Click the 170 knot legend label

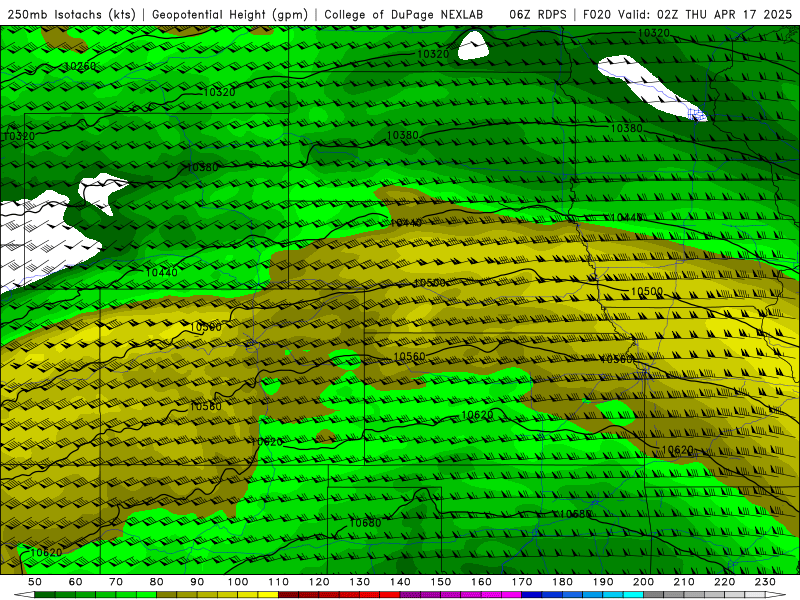point(522,582)
